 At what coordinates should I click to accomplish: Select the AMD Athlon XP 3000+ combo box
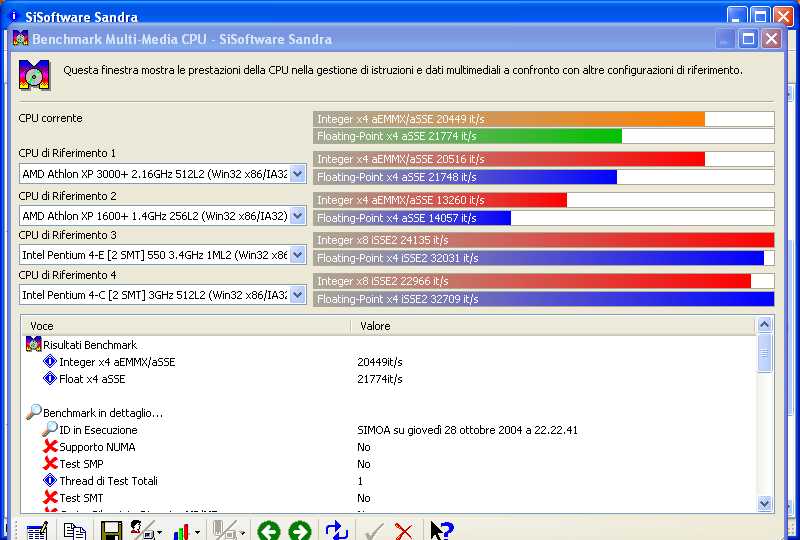[163, 174]
